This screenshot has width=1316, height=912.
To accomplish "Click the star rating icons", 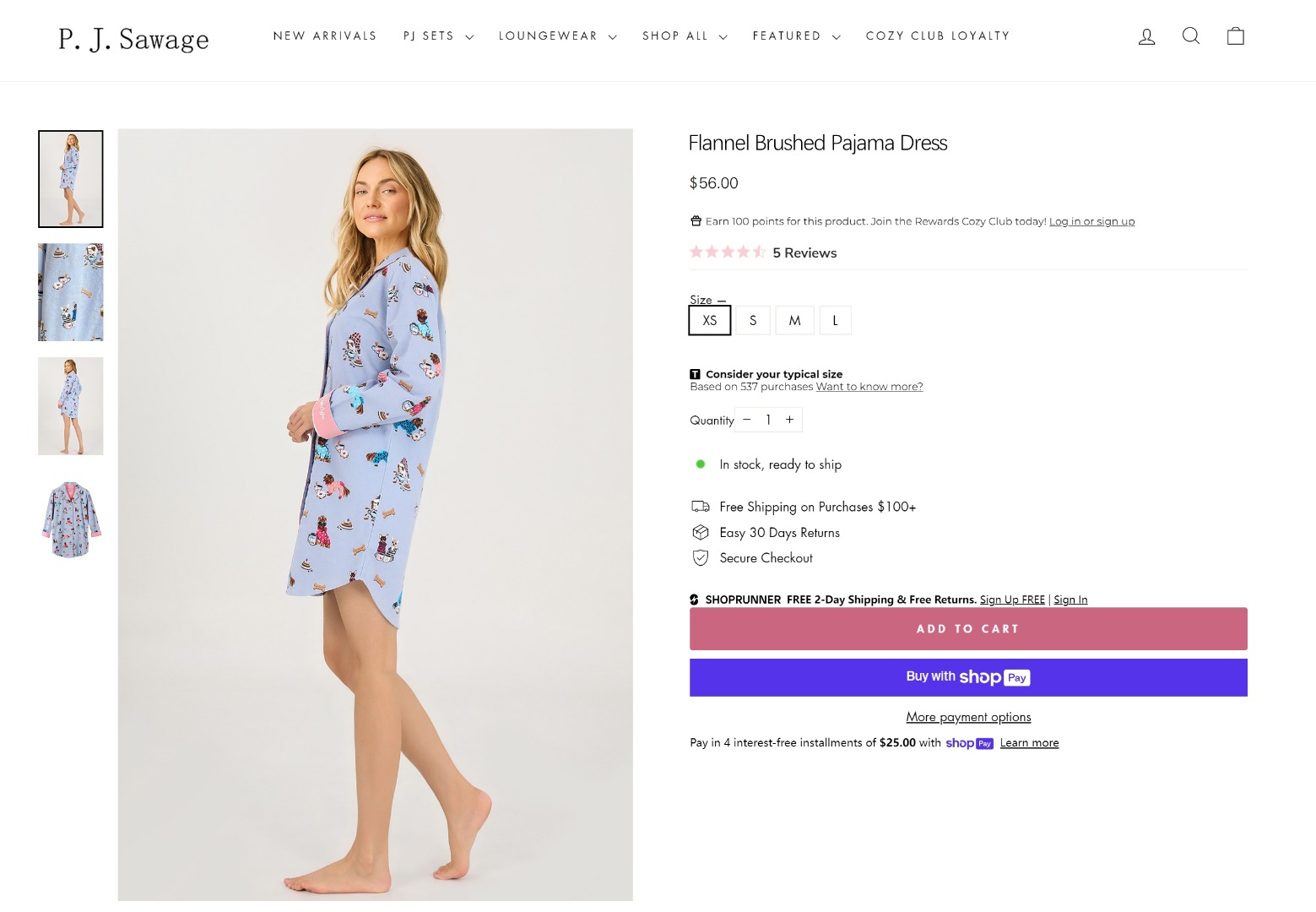I will pos(728,252).
